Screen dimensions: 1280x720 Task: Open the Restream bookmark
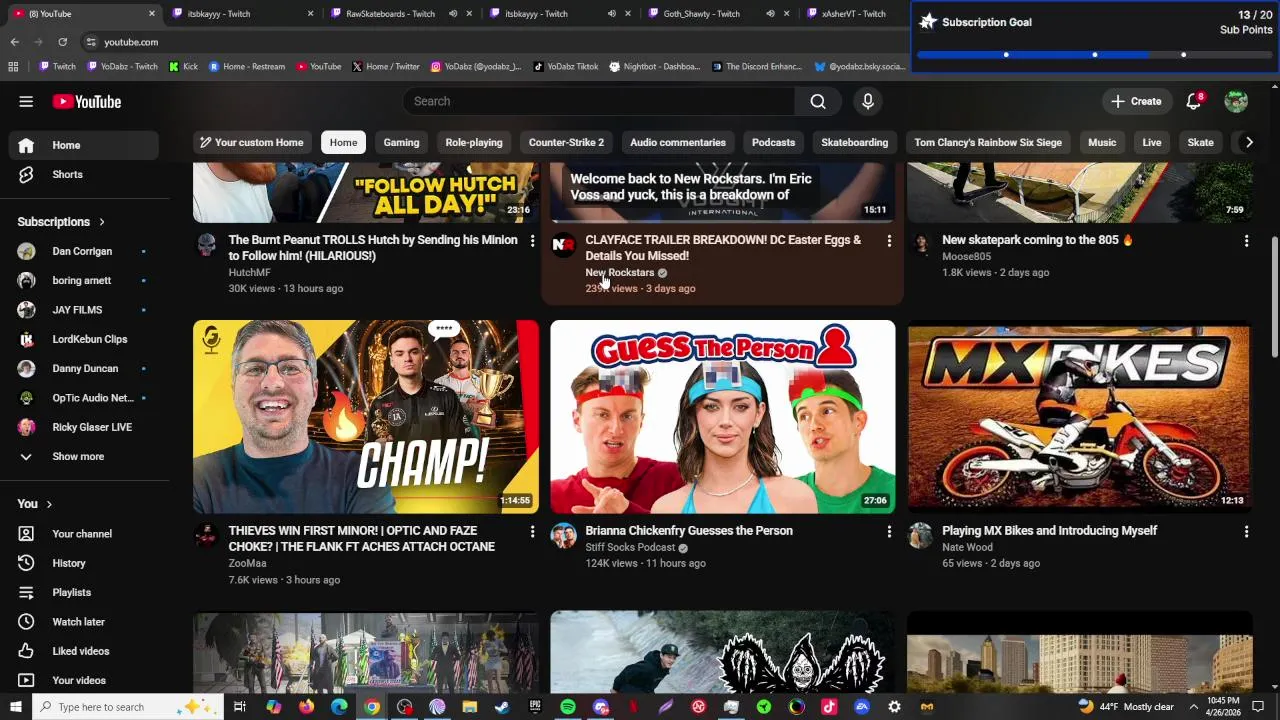(247, 66)
